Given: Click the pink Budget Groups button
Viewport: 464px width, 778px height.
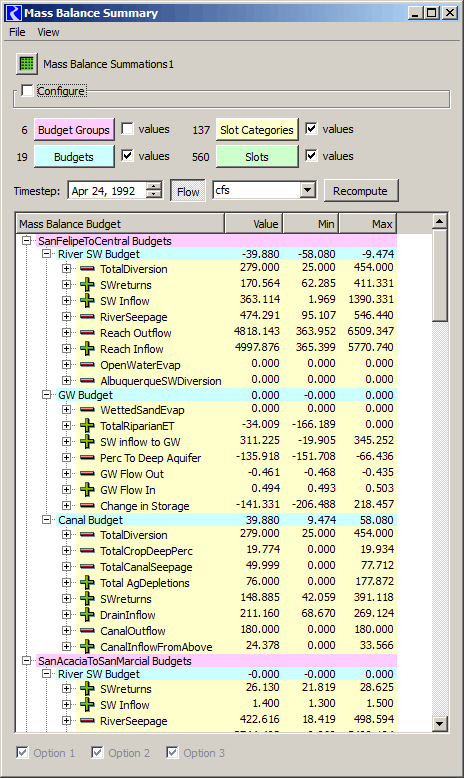Looking at the screenshot, I should pyautogui.click(x=74, y=130).
